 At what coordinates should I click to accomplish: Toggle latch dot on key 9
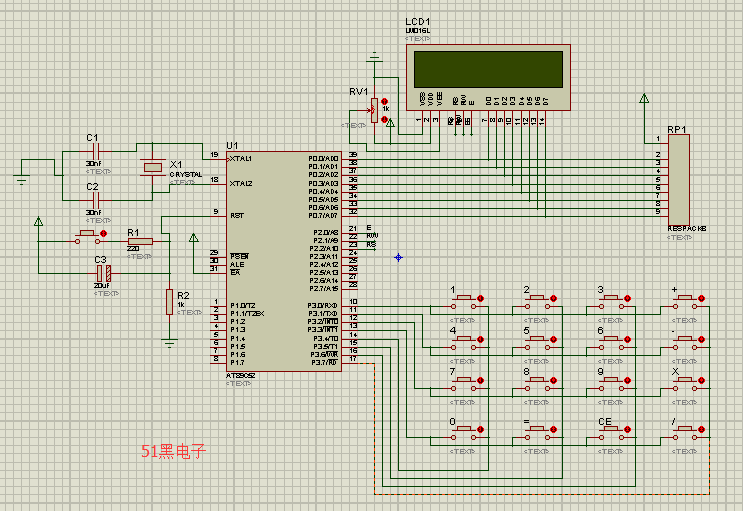pyautogui.click(x=627, y=381)
